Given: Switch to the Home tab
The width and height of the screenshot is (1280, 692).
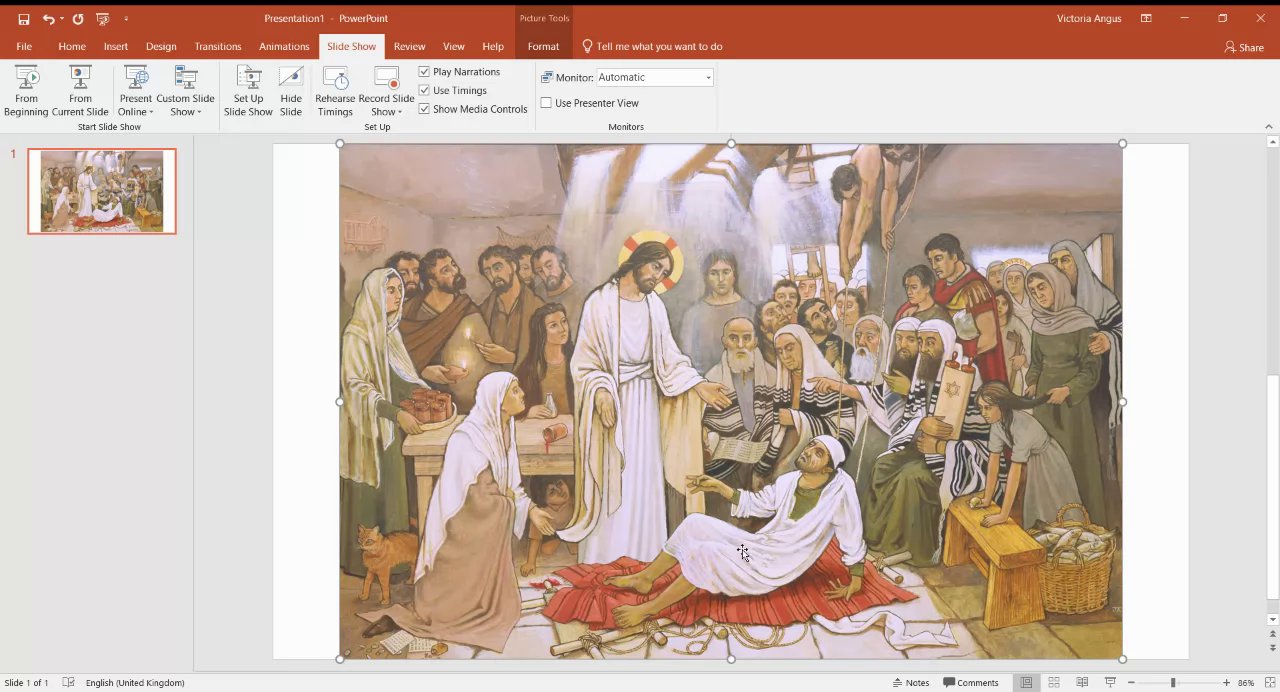Looking at the screenshot, I should [x=72, y=46].
